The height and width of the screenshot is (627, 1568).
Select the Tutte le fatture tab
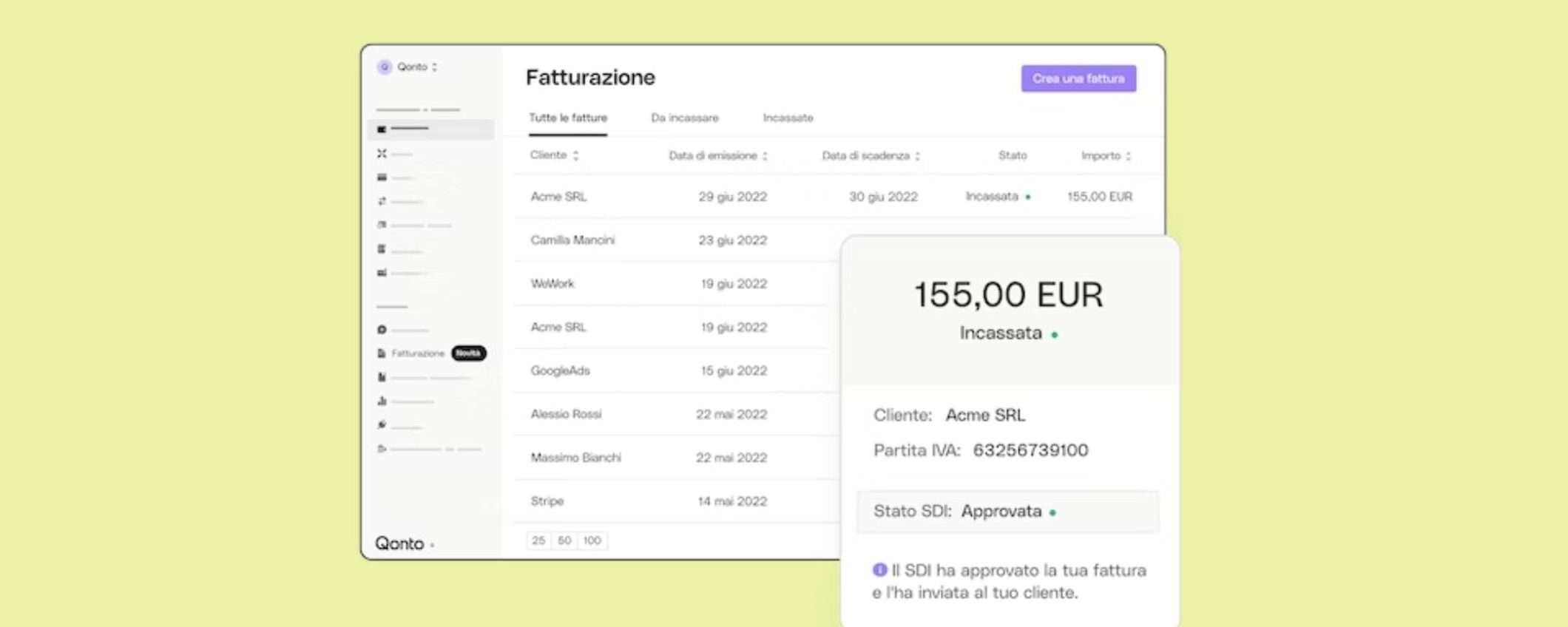pyautogui.click(x=567, y=118)
